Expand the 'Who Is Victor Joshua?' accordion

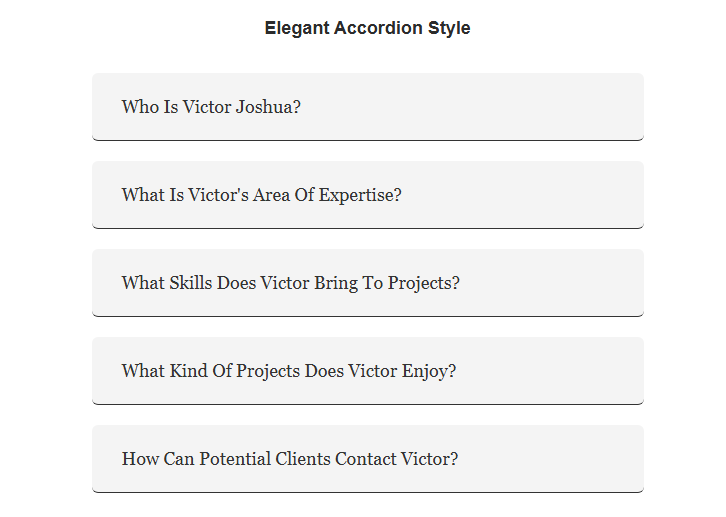[368, 107]
